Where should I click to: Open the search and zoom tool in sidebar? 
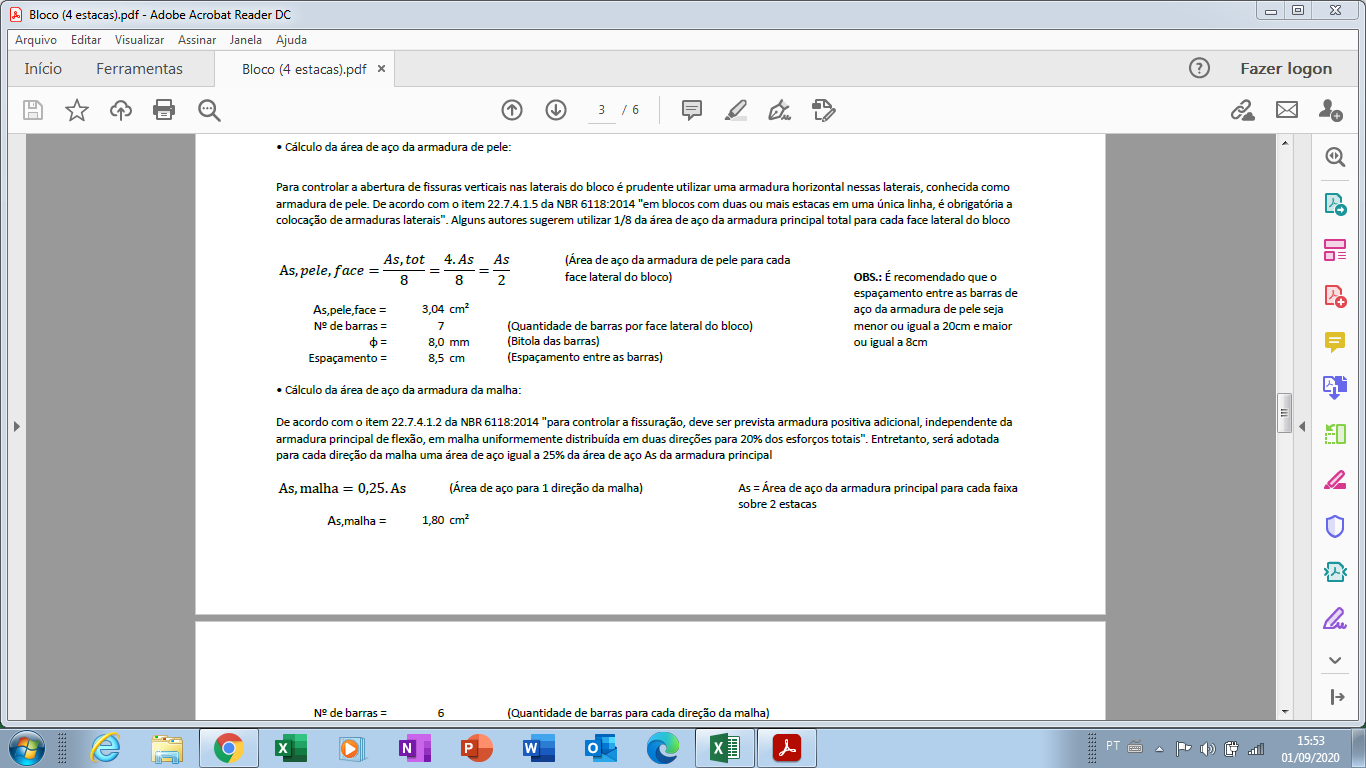tap(1335, 157)
